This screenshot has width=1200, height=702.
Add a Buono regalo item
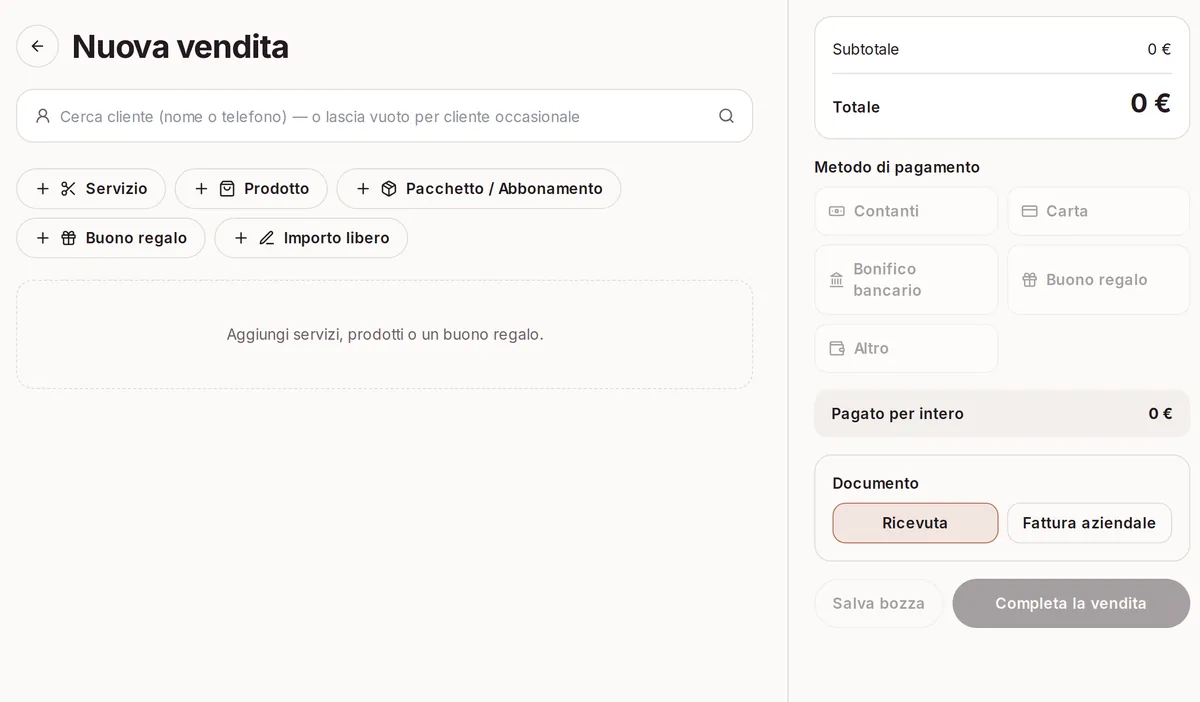click(111, 238)
